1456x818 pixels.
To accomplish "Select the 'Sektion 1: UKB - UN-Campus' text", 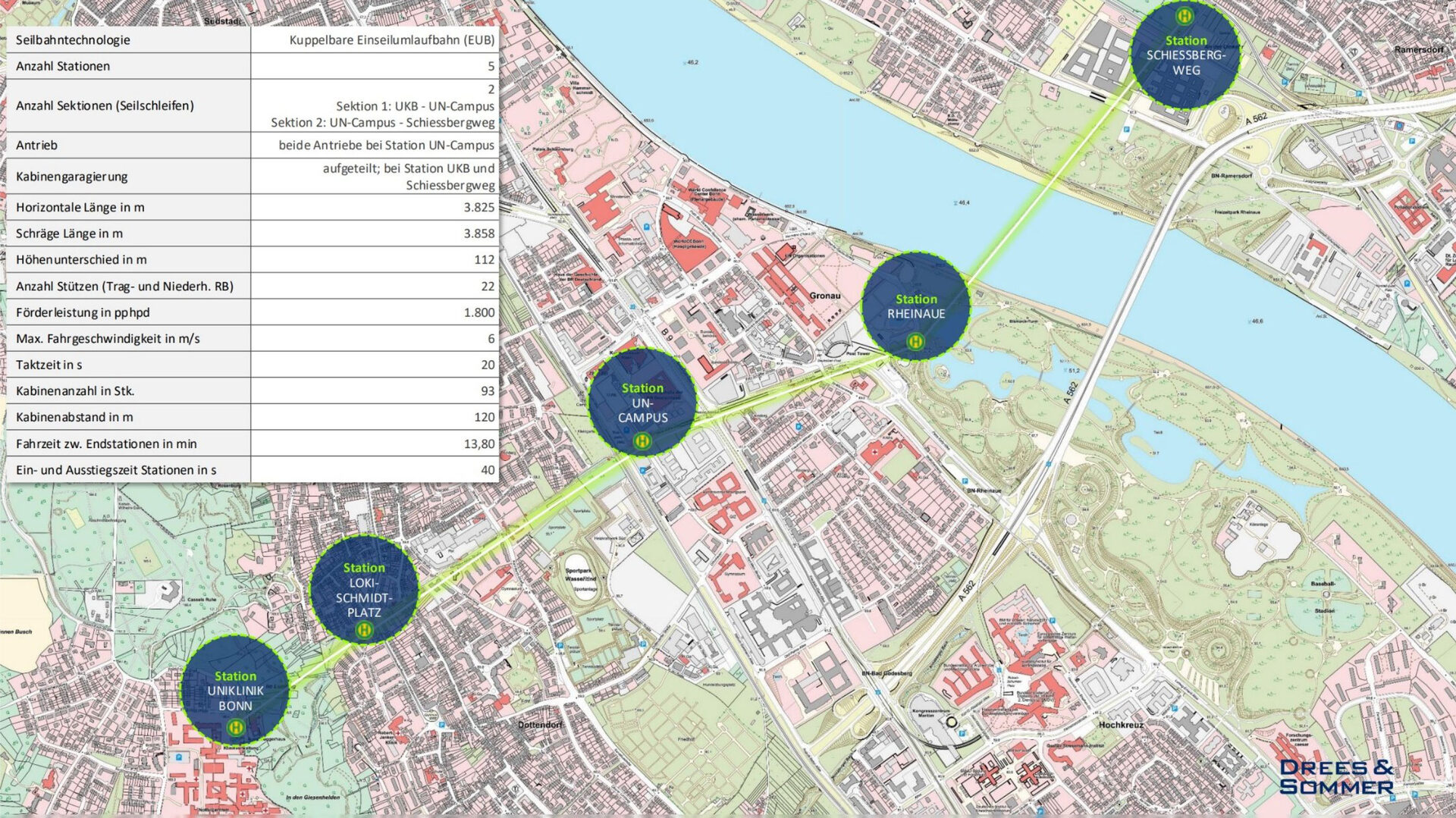I will pyautogui.click(x=415, y=106).
